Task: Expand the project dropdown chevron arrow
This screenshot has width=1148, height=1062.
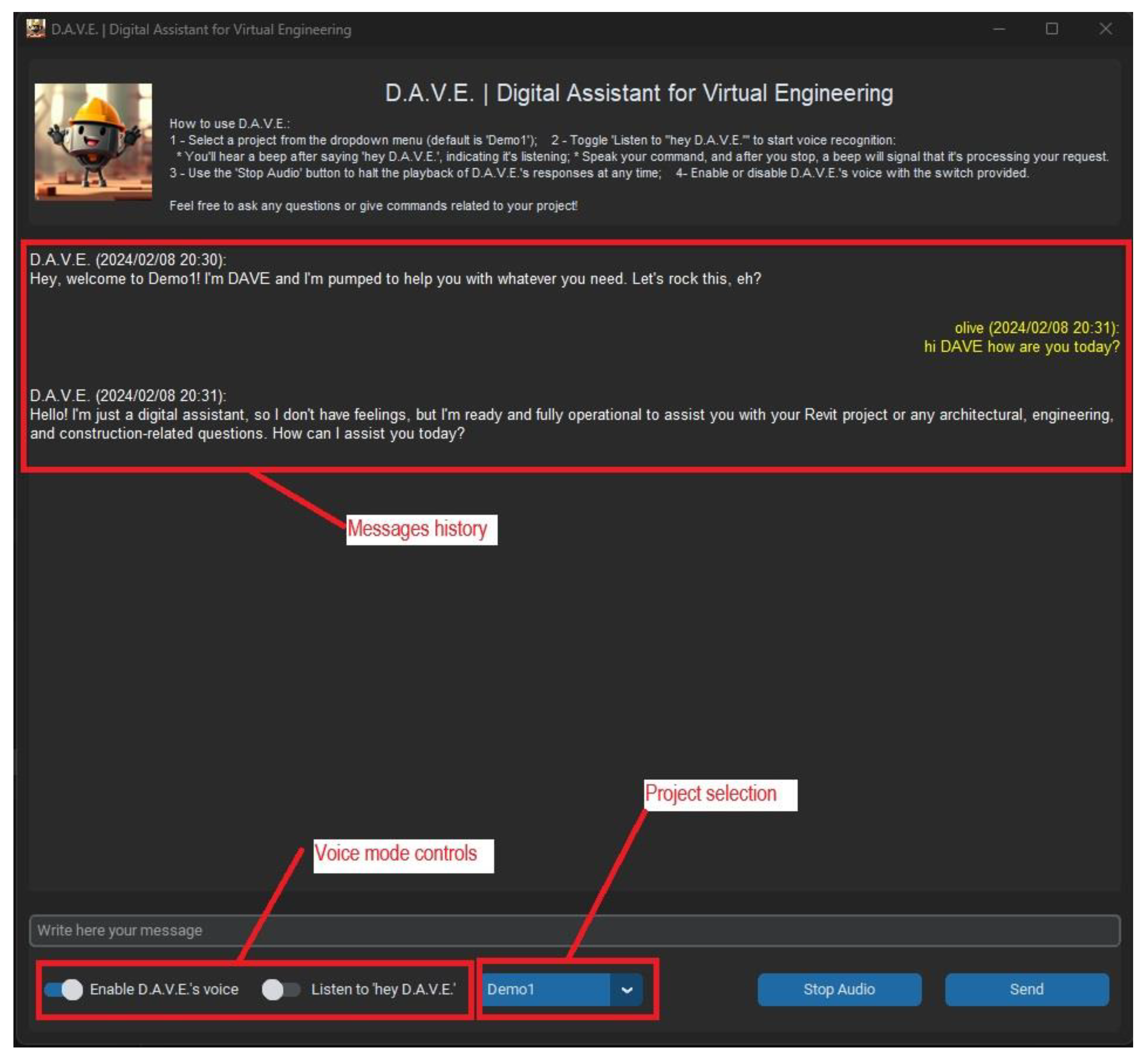Action: [627, 989]
